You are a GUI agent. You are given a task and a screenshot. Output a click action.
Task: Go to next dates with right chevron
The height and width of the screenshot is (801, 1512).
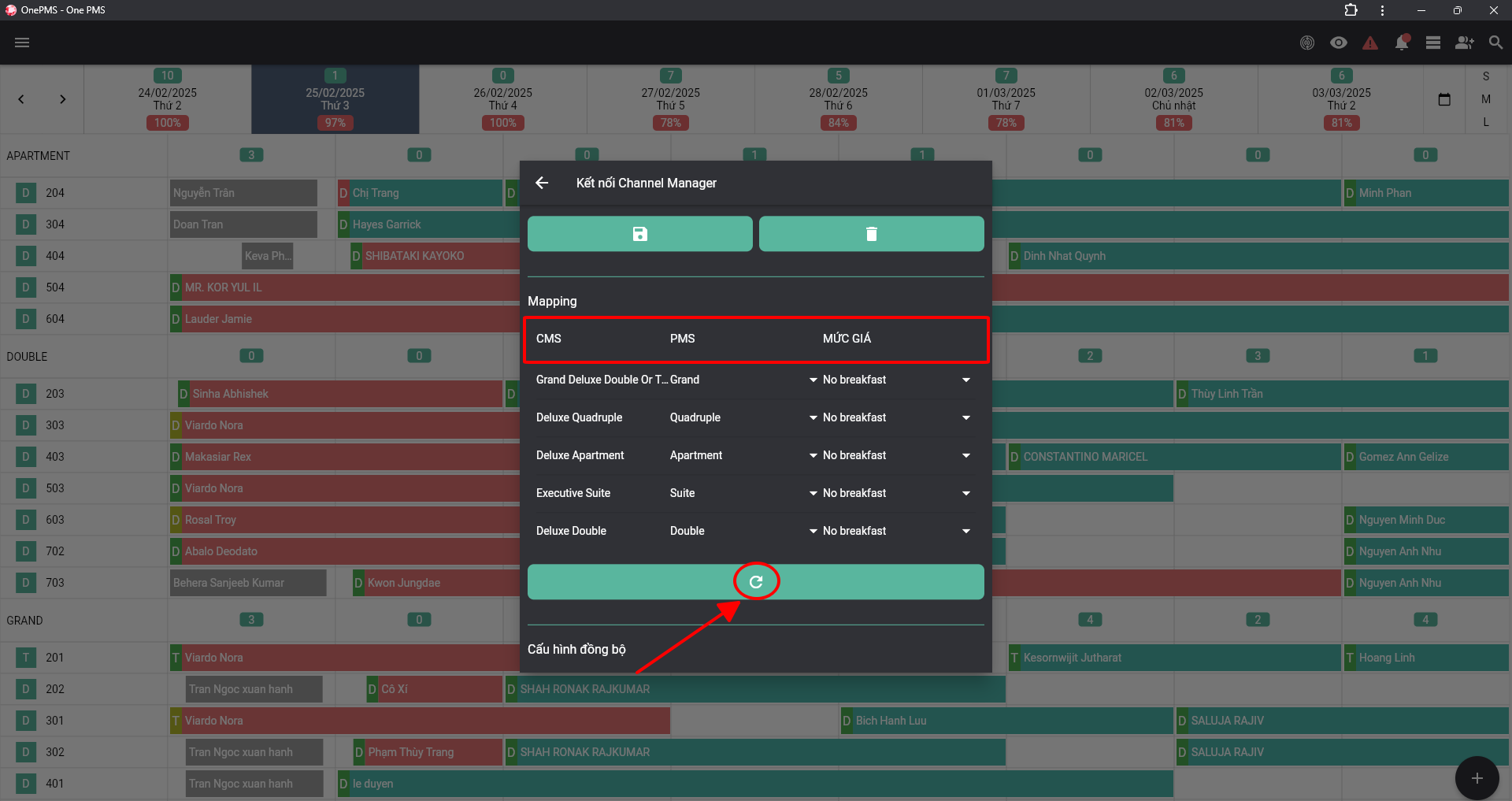62,99
